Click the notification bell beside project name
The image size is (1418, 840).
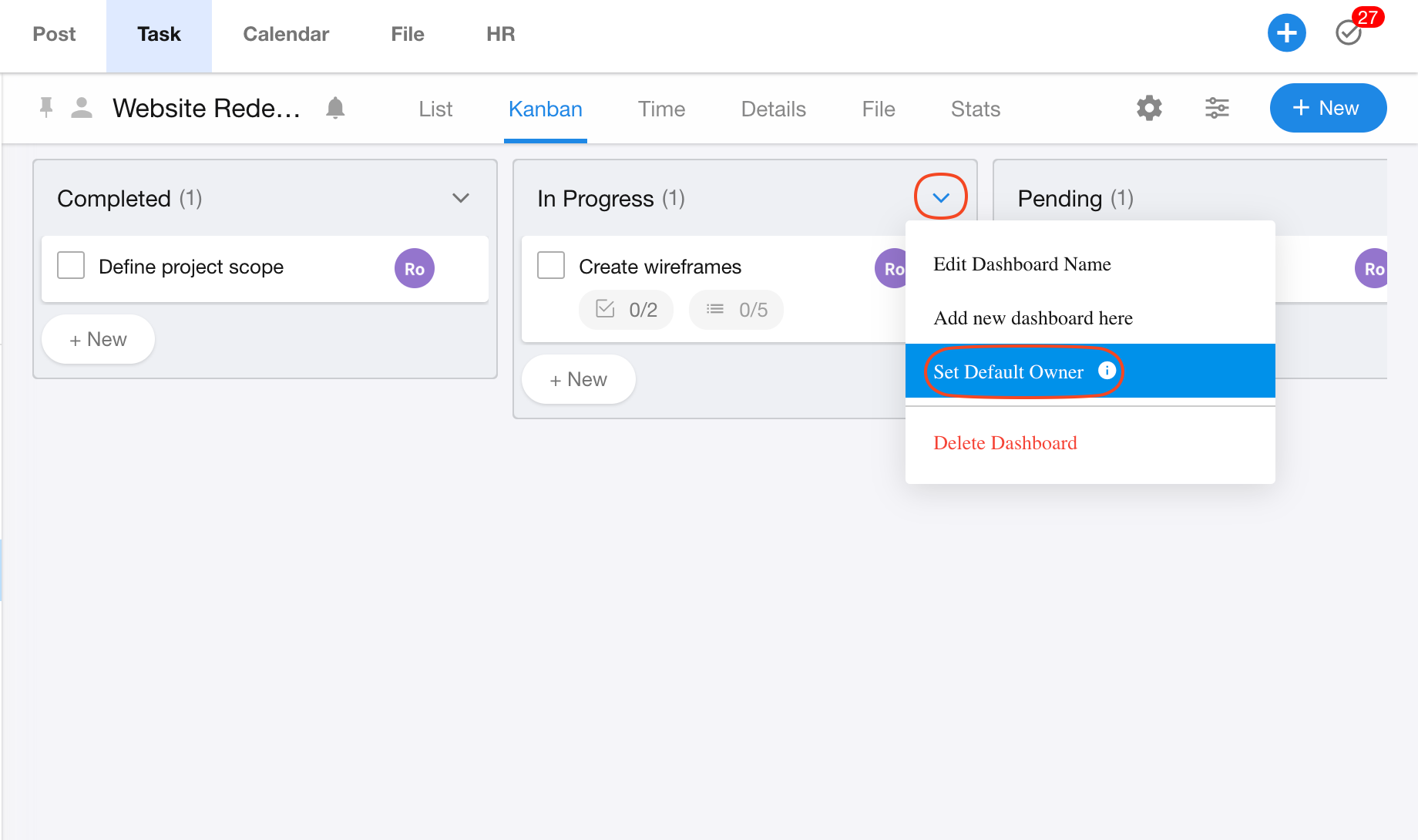[335, 108]
